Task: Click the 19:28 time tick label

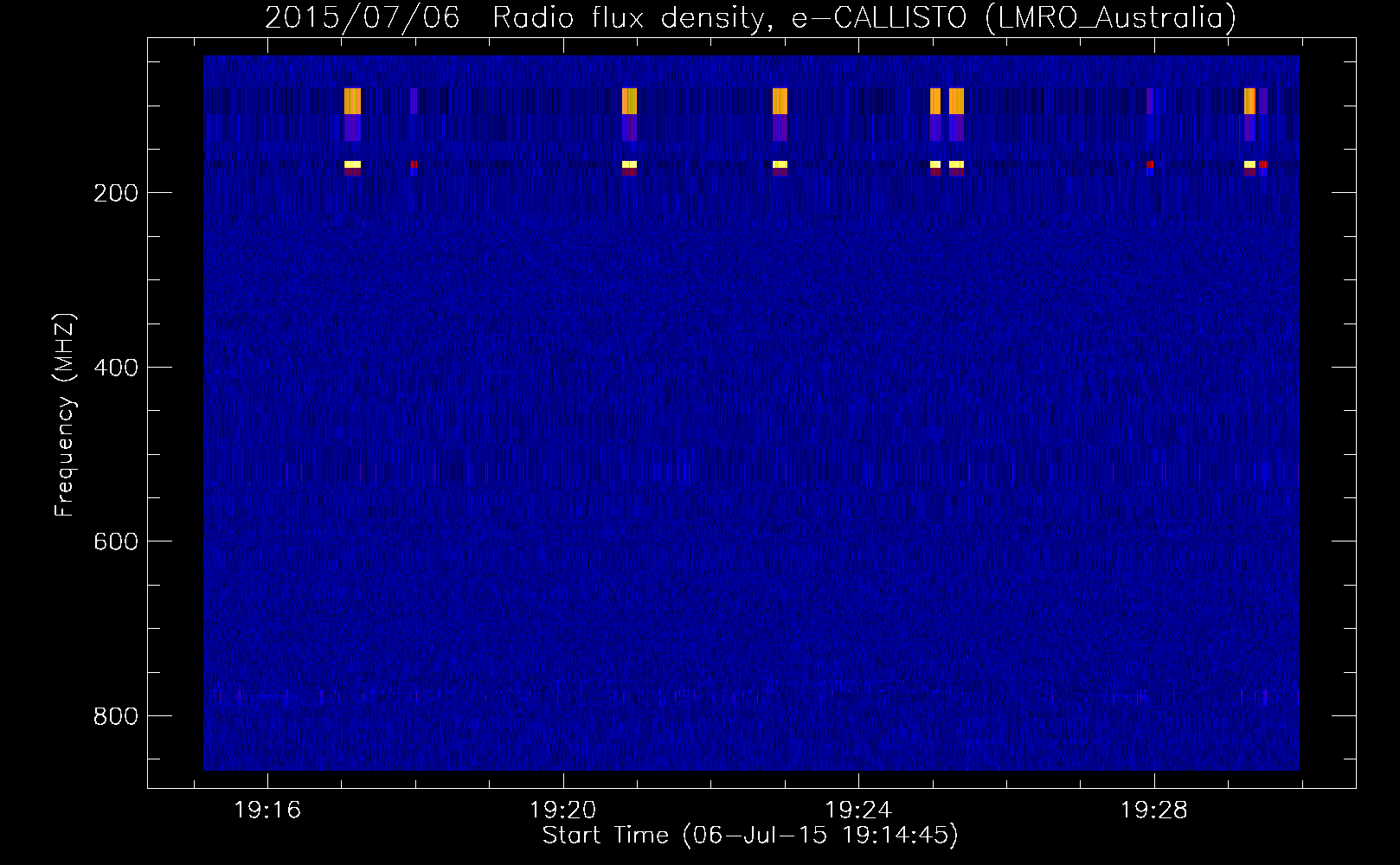Action: click(x=1154, y=811)
